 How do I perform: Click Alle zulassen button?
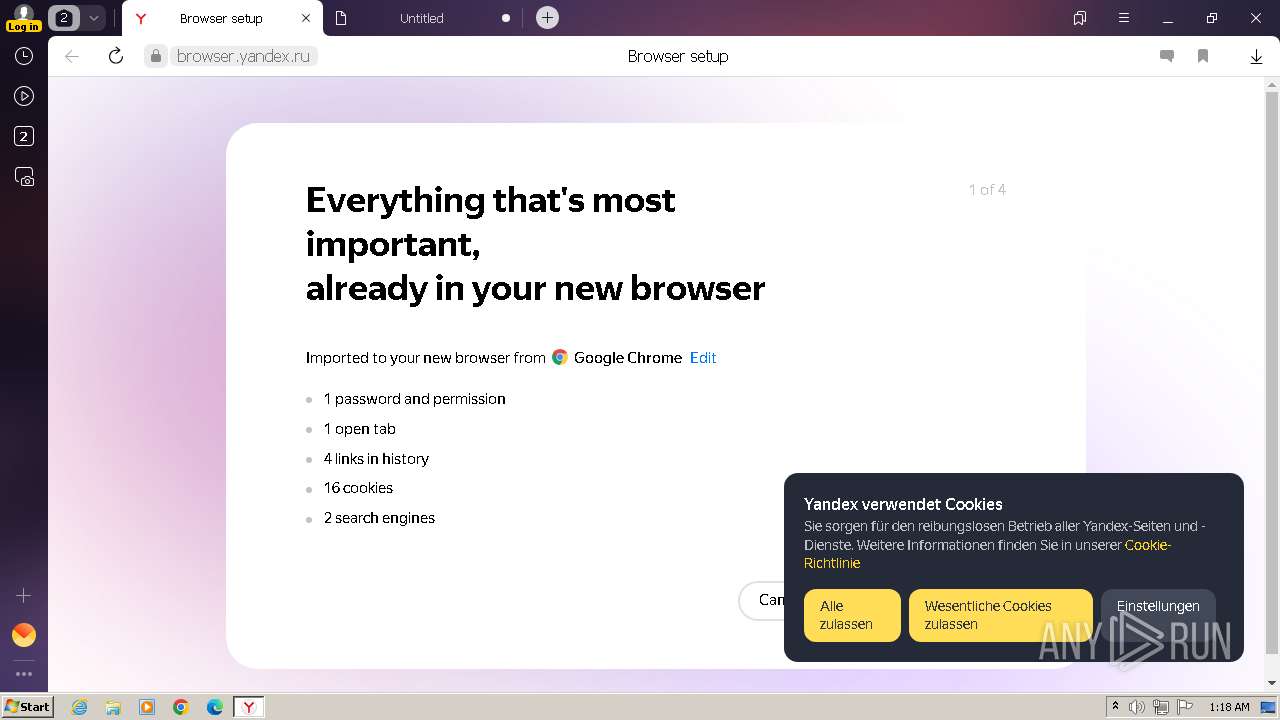coord(852,615)
